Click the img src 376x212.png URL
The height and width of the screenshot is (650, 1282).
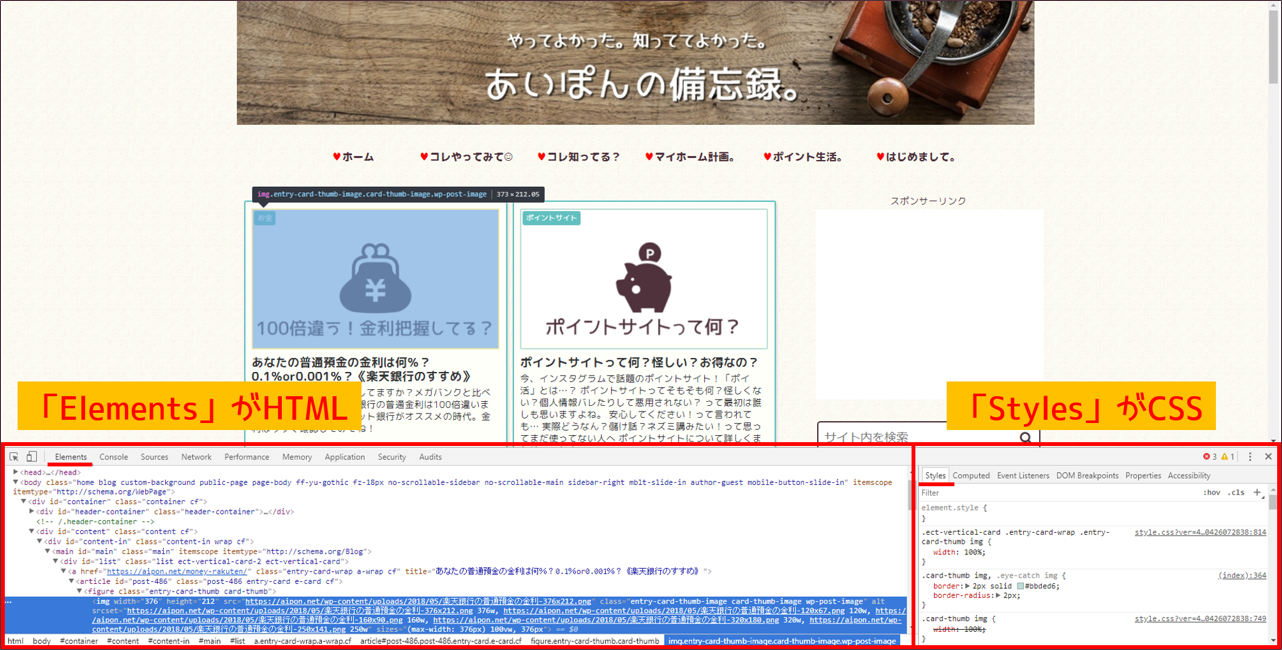click(x=418, y=601)
